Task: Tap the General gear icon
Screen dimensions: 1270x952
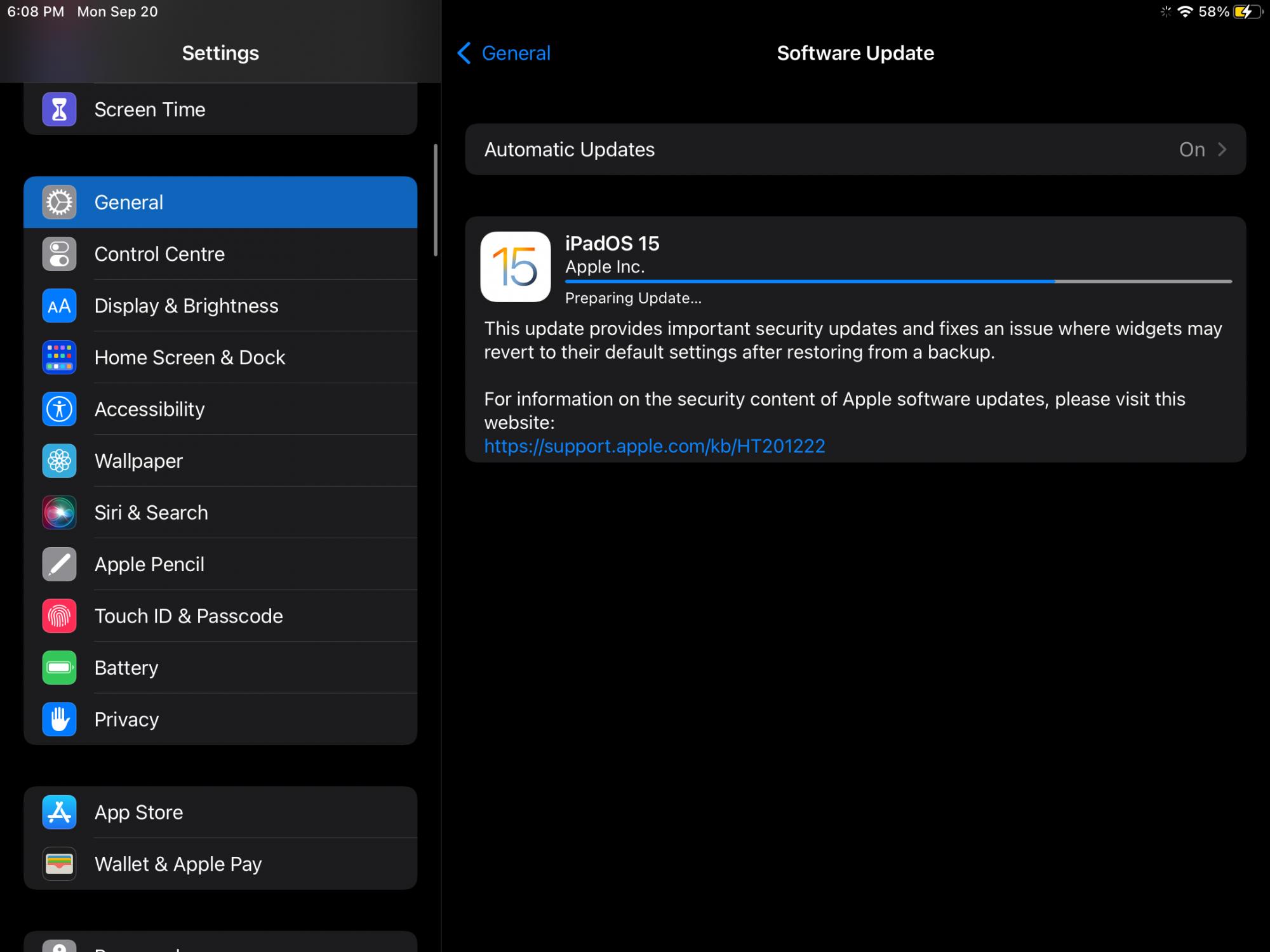Action: (59, 202)
